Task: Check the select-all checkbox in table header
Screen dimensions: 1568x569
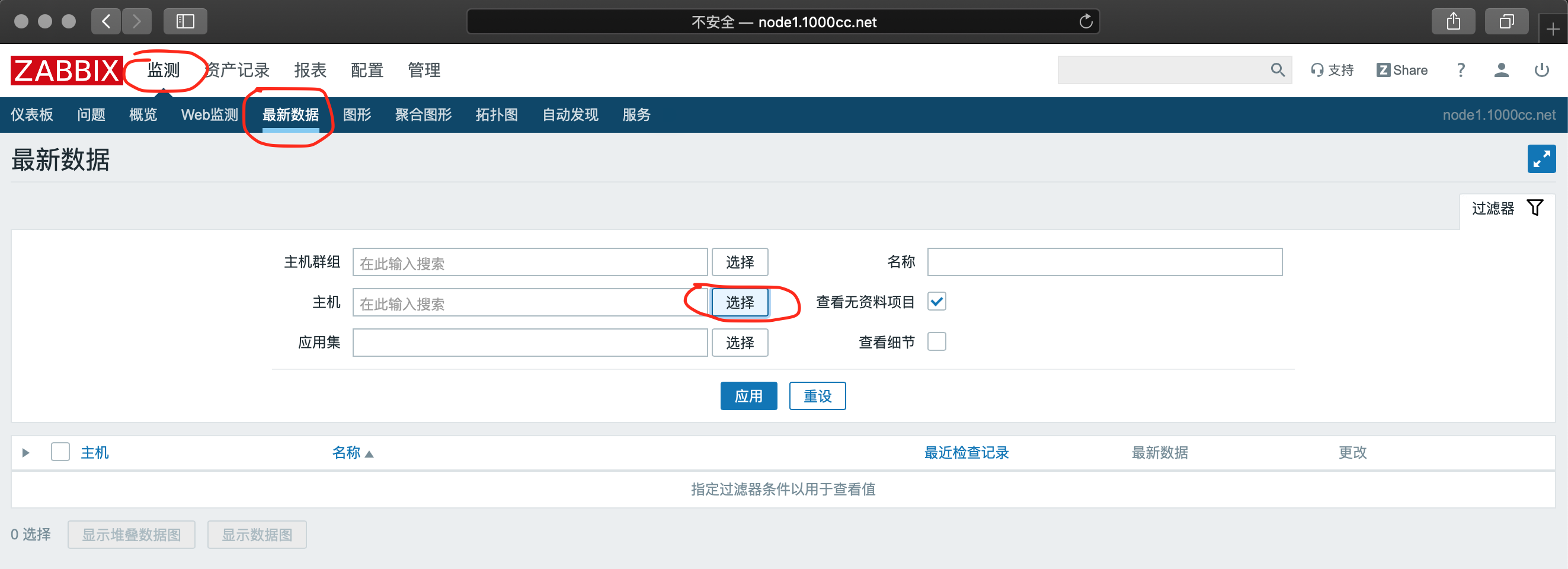Action: (x=60, y=452)
